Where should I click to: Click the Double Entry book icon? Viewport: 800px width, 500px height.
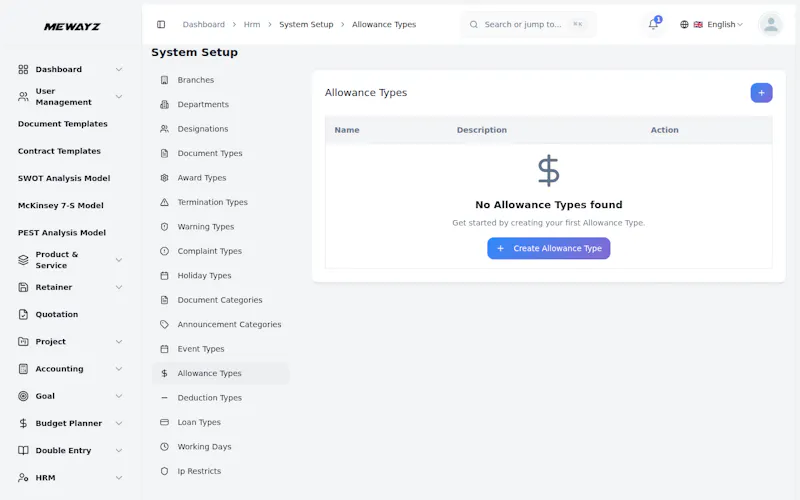coord(23,451)
